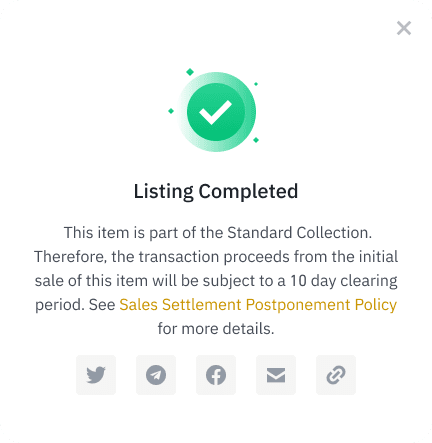Click the green sparkle left of the checkmark circle
432x443 pixels.
coord(171,111)
